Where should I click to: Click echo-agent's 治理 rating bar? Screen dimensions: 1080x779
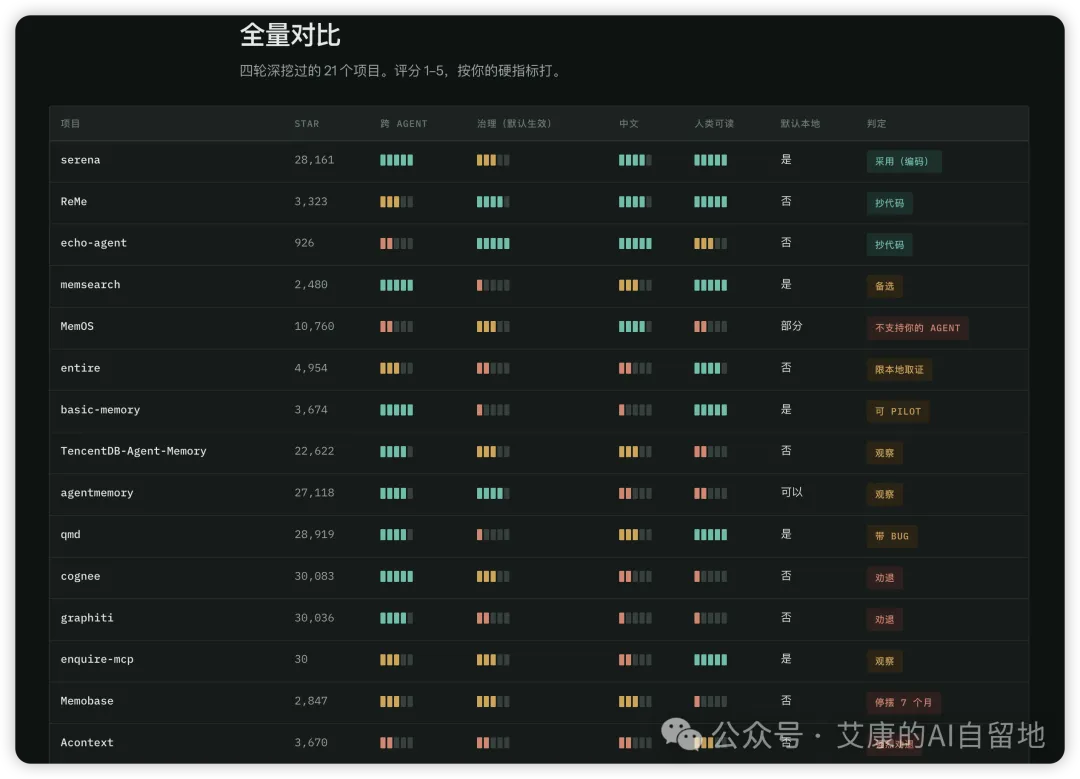tap(493, 244)
